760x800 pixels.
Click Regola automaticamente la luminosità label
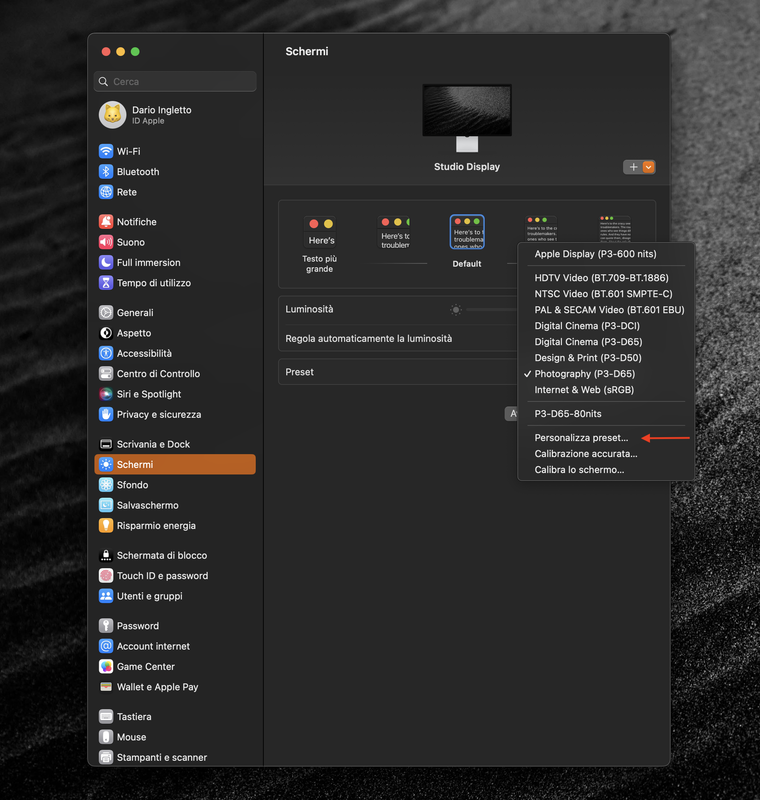(368, 338)
